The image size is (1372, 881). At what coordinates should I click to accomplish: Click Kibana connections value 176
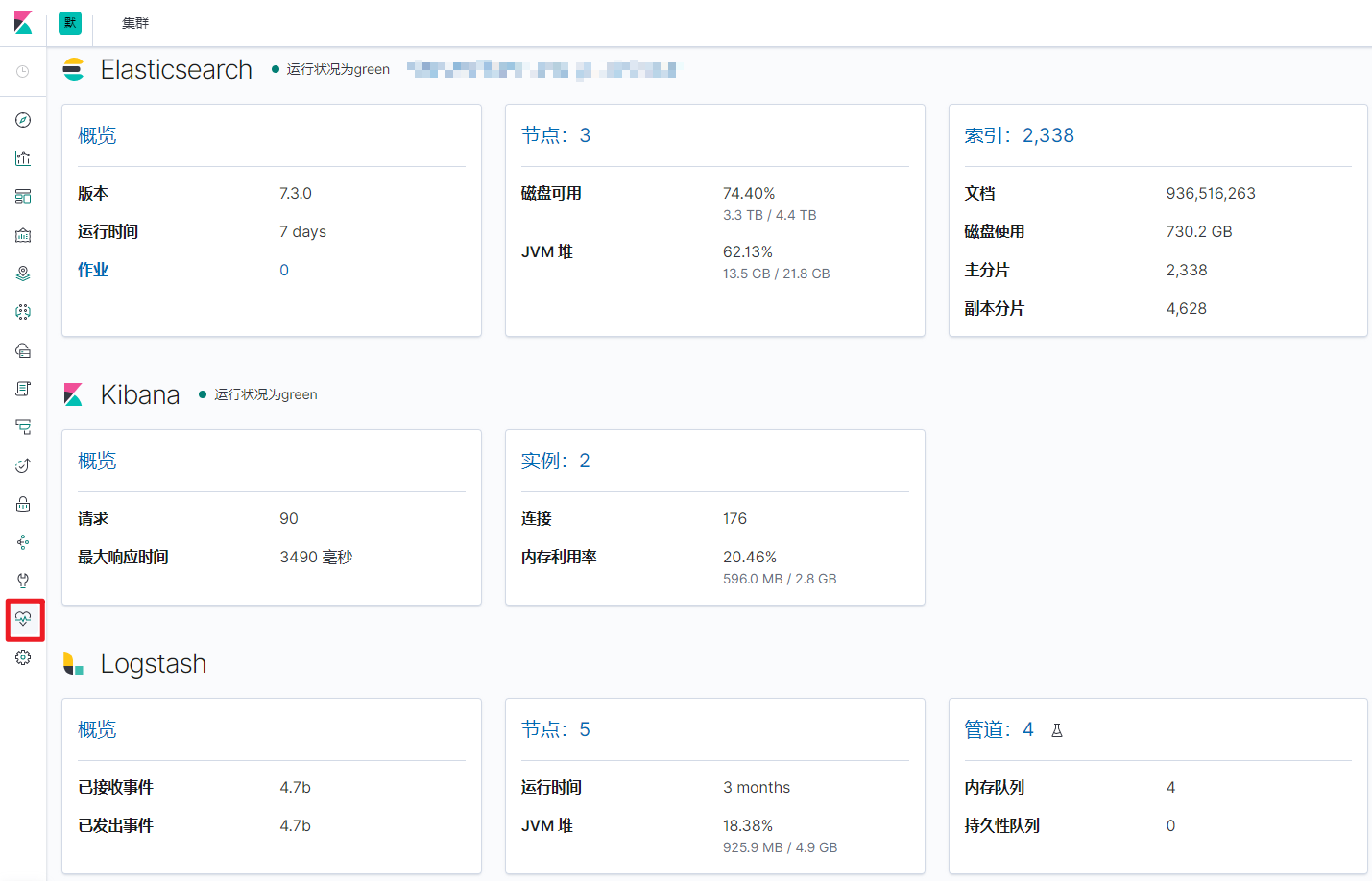734,518
